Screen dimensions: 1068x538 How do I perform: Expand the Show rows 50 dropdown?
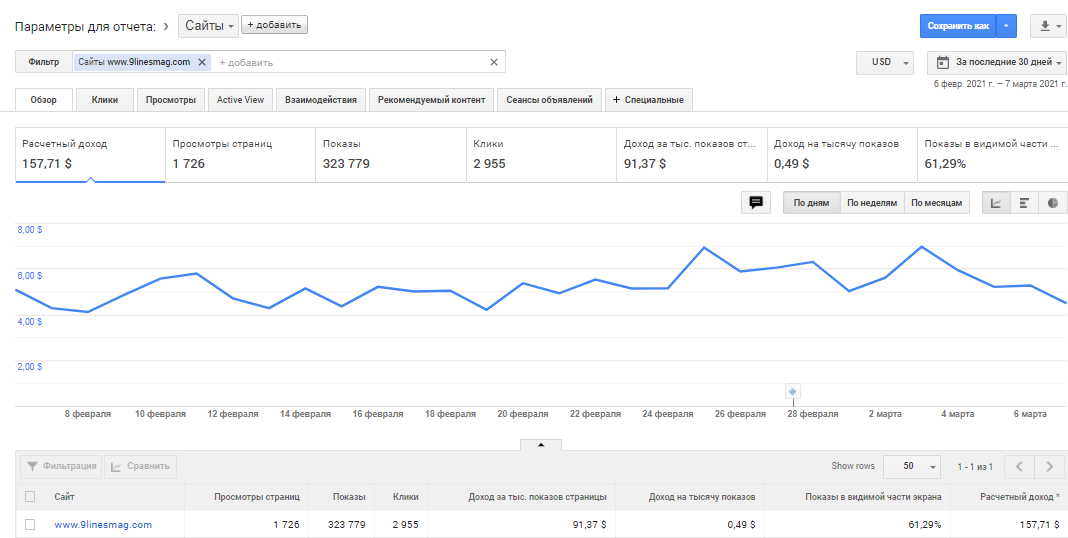912,466
